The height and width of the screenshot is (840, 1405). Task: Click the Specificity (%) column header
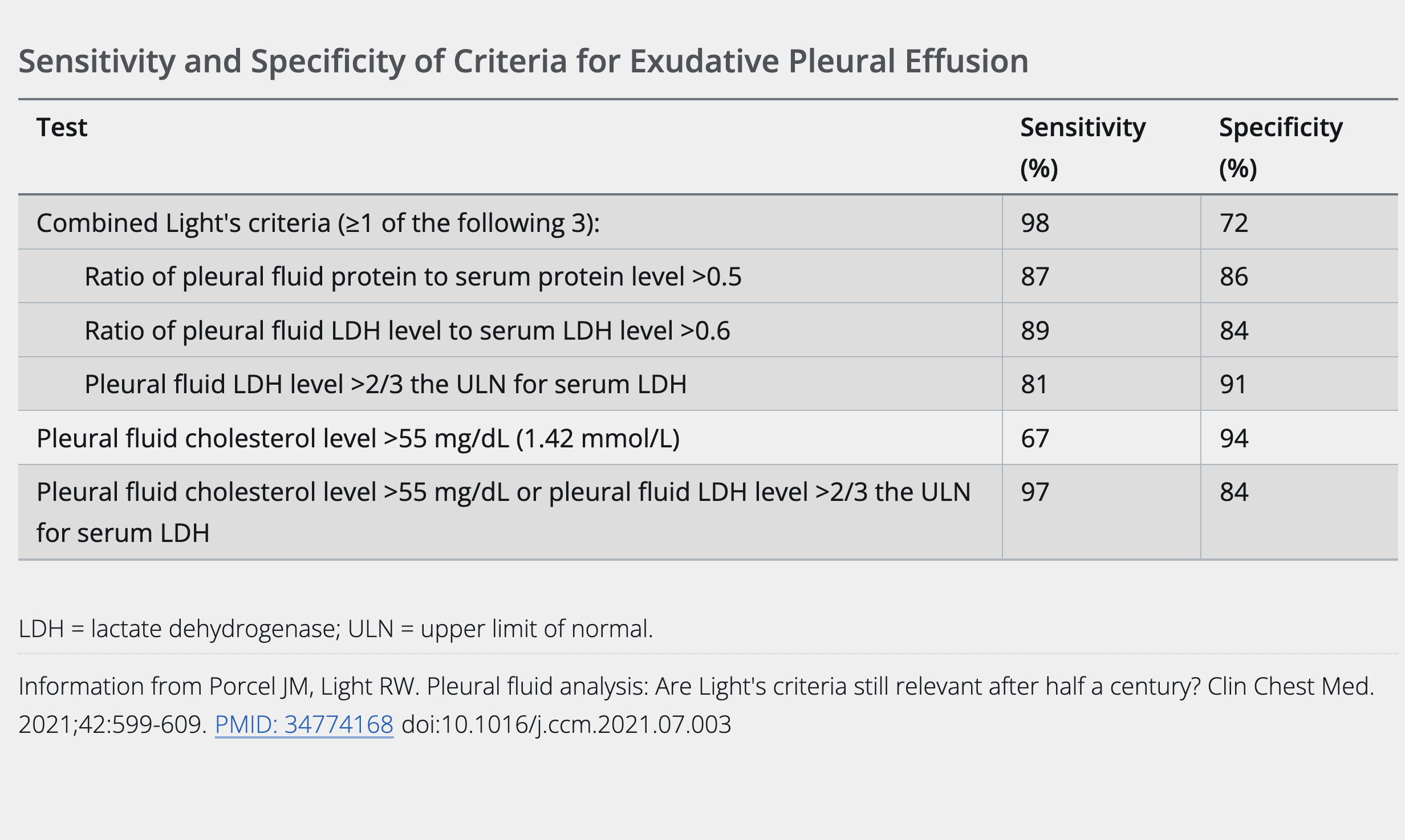pyautogui.click(x=1280, y=146)
